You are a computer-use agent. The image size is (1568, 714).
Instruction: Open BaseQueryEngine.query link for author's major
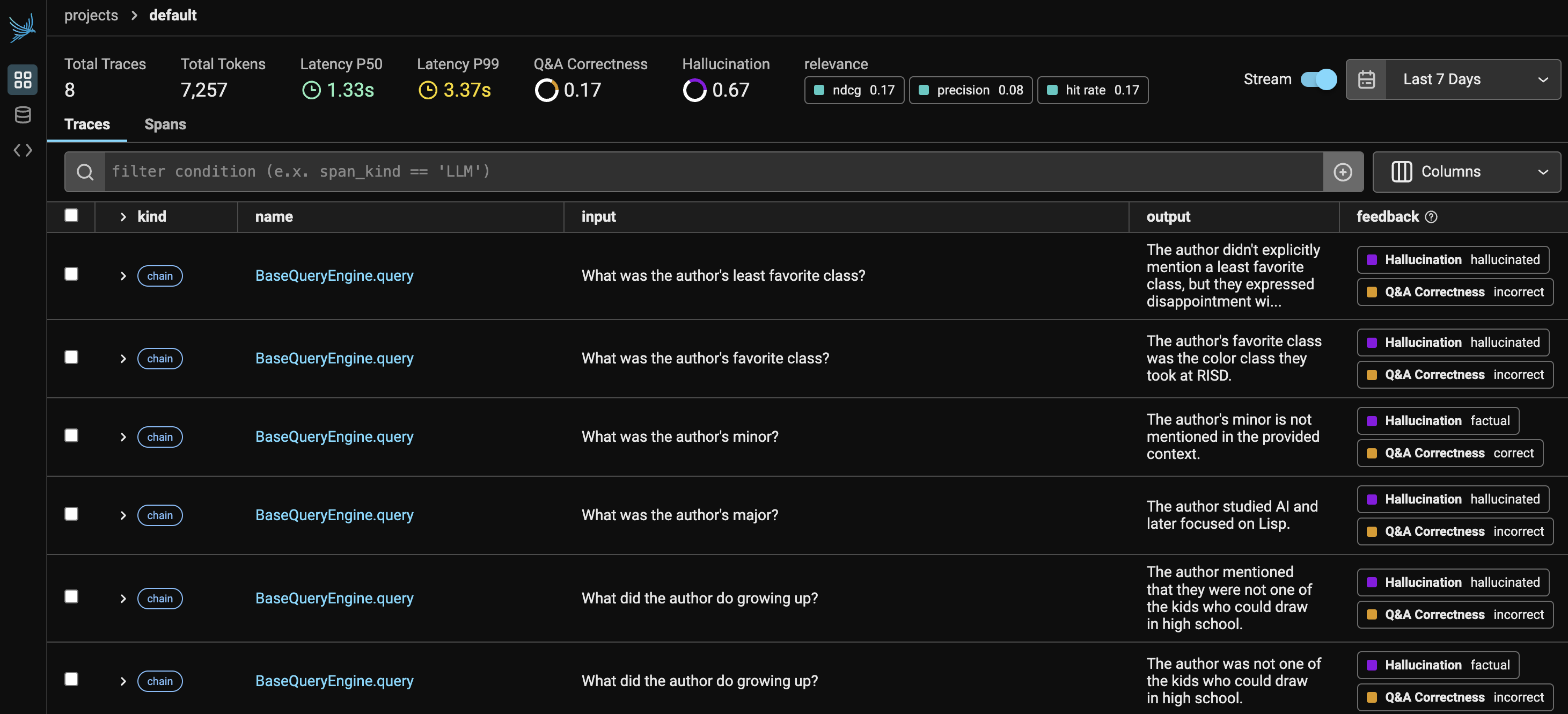[334, 515]
